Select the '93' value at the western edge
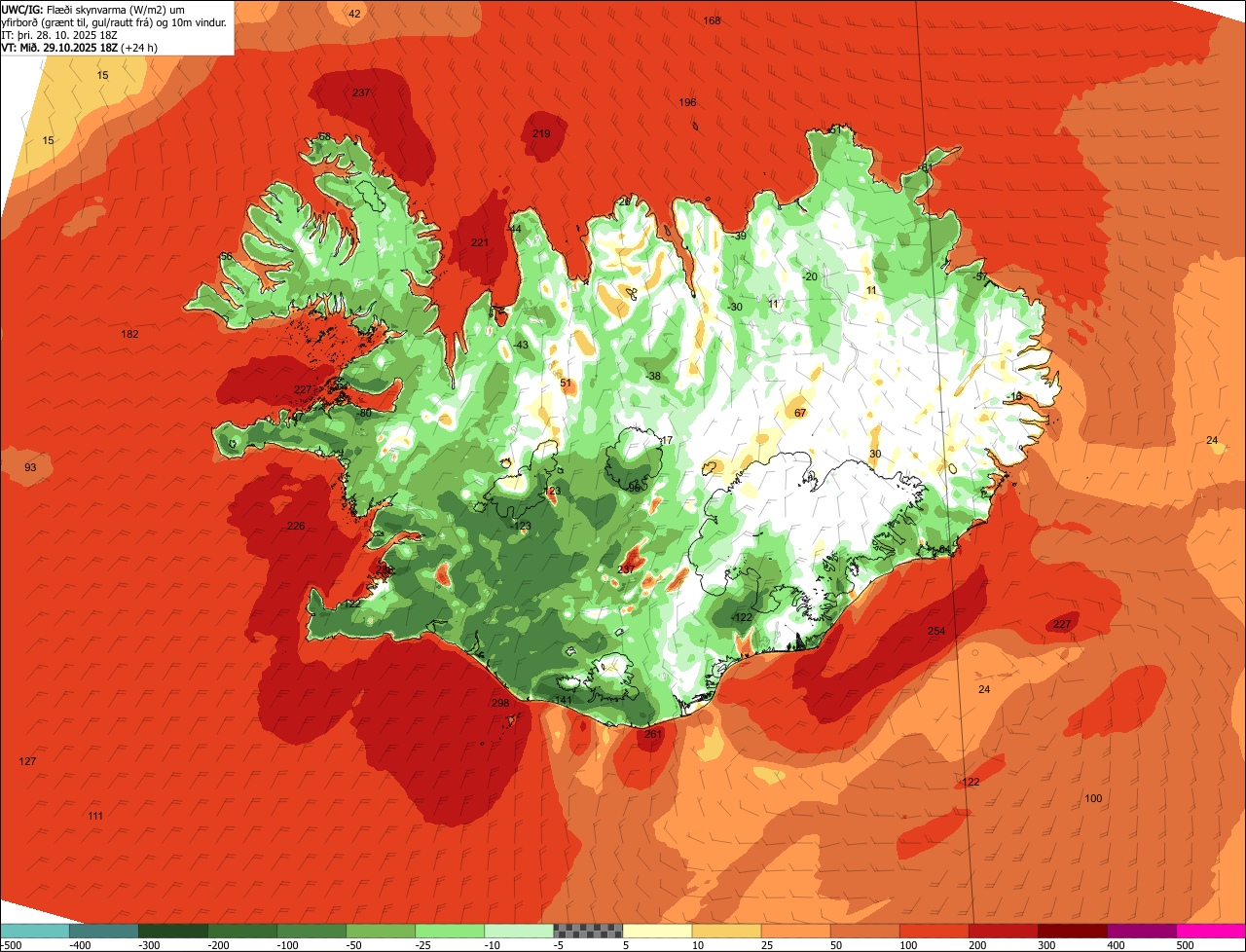 coord(30,468)
